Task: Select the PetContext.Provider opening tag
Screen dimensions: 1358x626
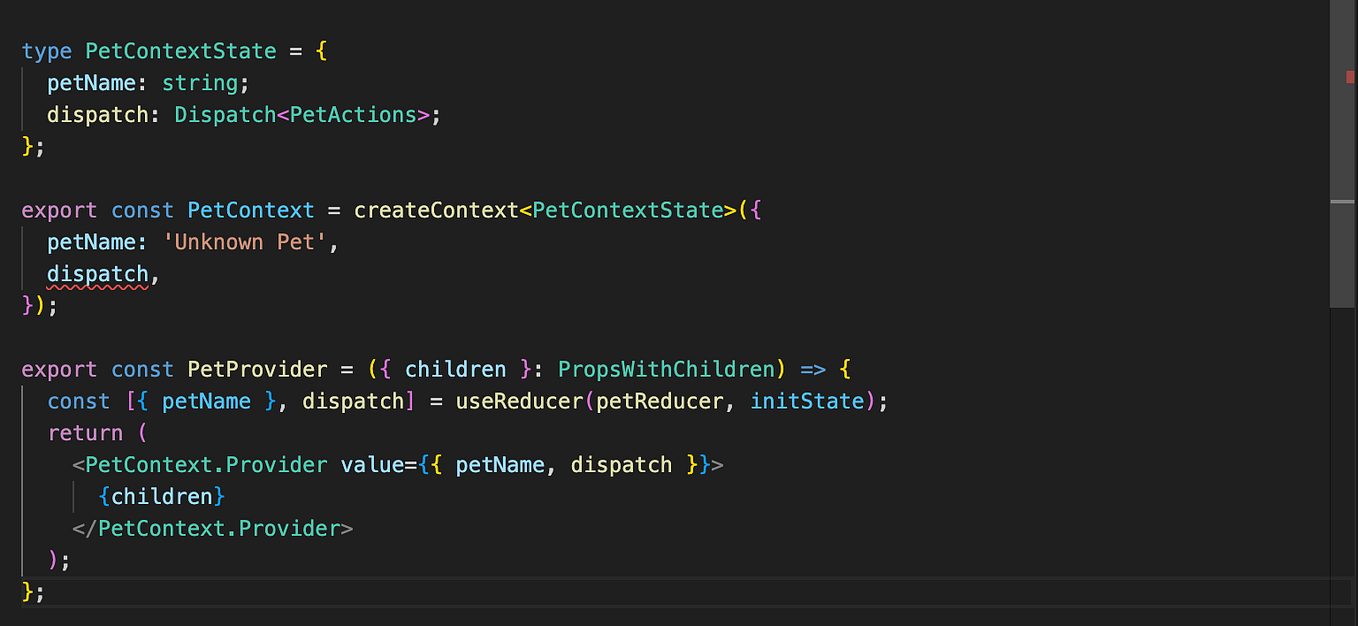Action: (200, 464)
